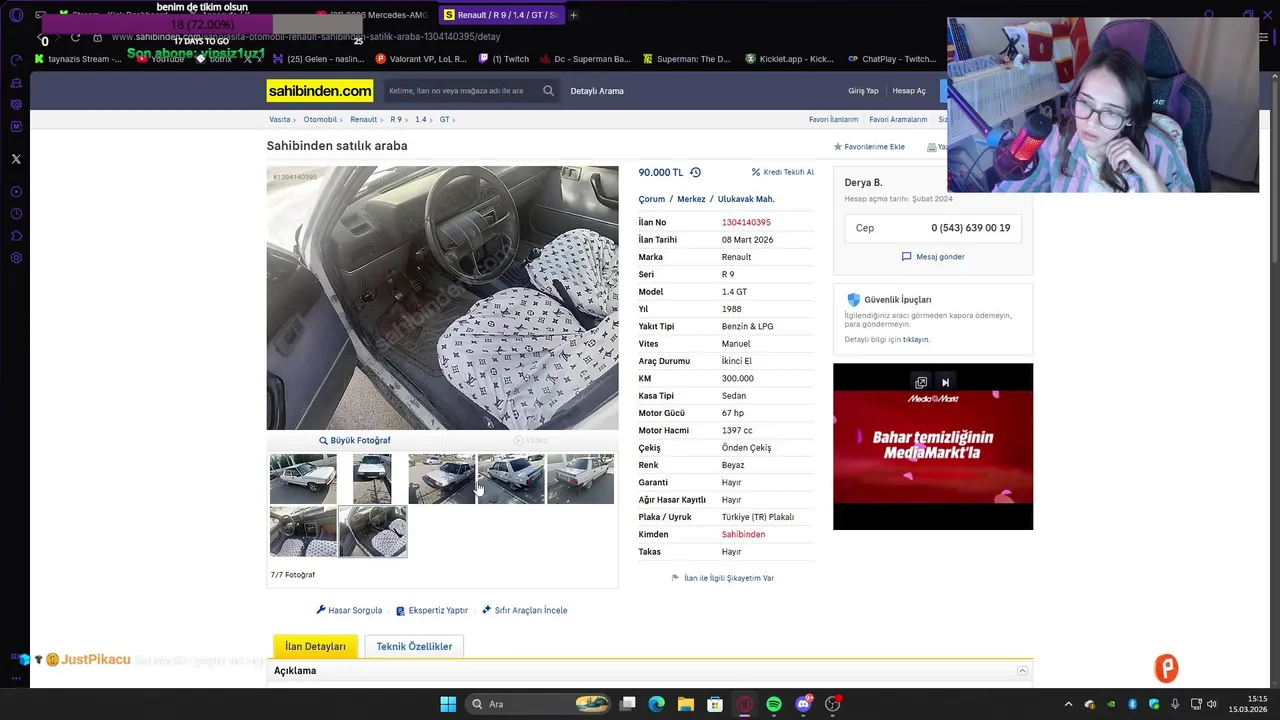Viewport: 1280px width, 720px height.
Task: Open Discord from taskbar
Action: [803, 704]
